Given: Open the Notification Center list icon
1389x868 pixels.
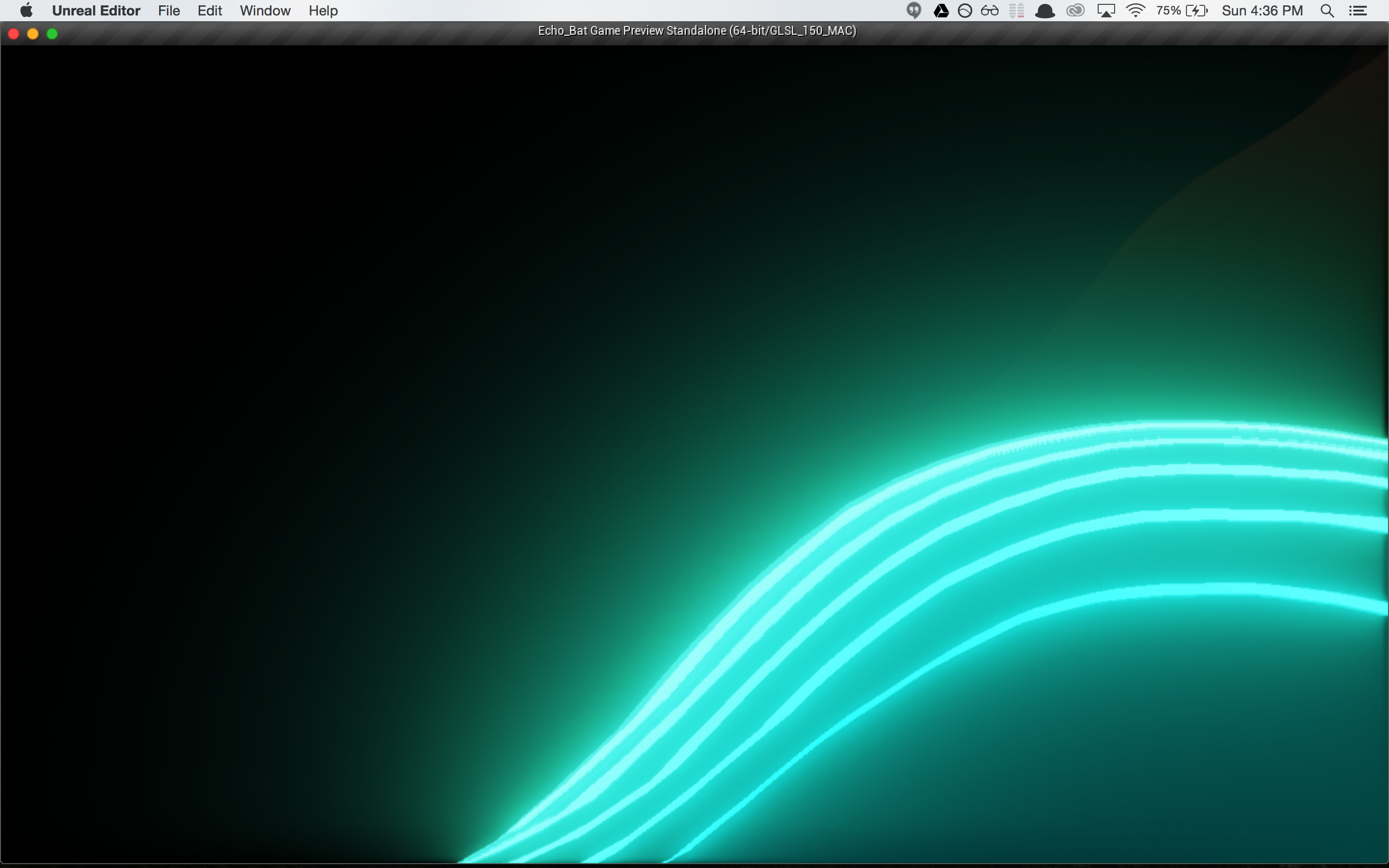Looking at the screenshot, I should 1358,11.
